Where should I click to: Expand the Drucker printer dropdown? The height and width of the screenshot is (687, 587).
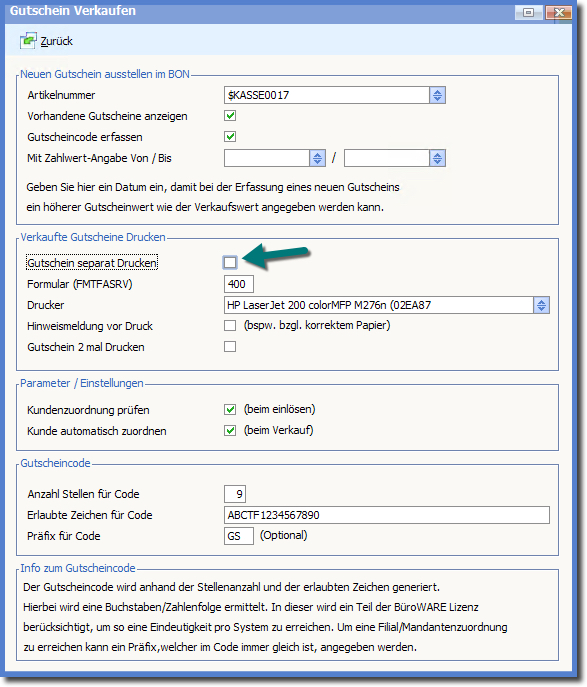click(541, 305)
